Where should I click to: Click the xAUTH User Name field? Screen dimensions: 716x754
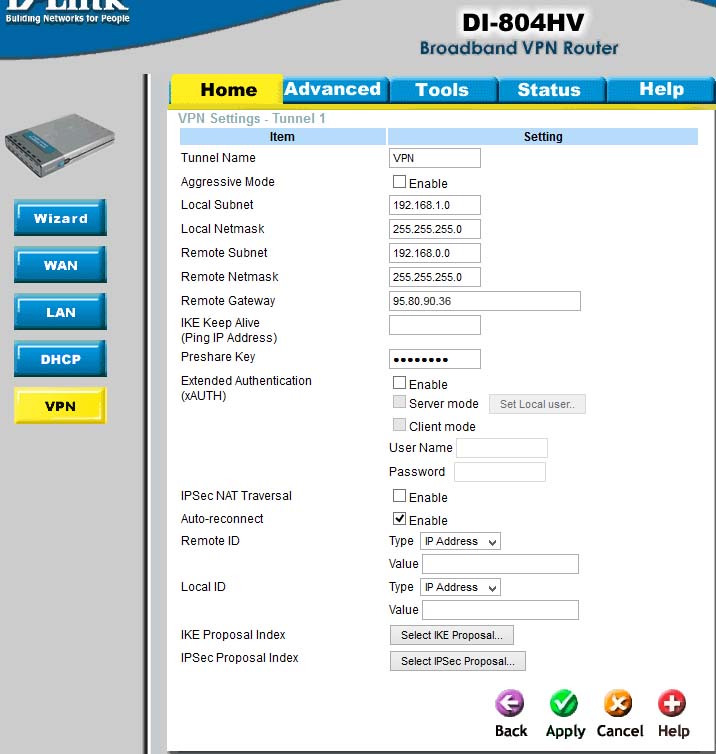(x=502, y=448)
